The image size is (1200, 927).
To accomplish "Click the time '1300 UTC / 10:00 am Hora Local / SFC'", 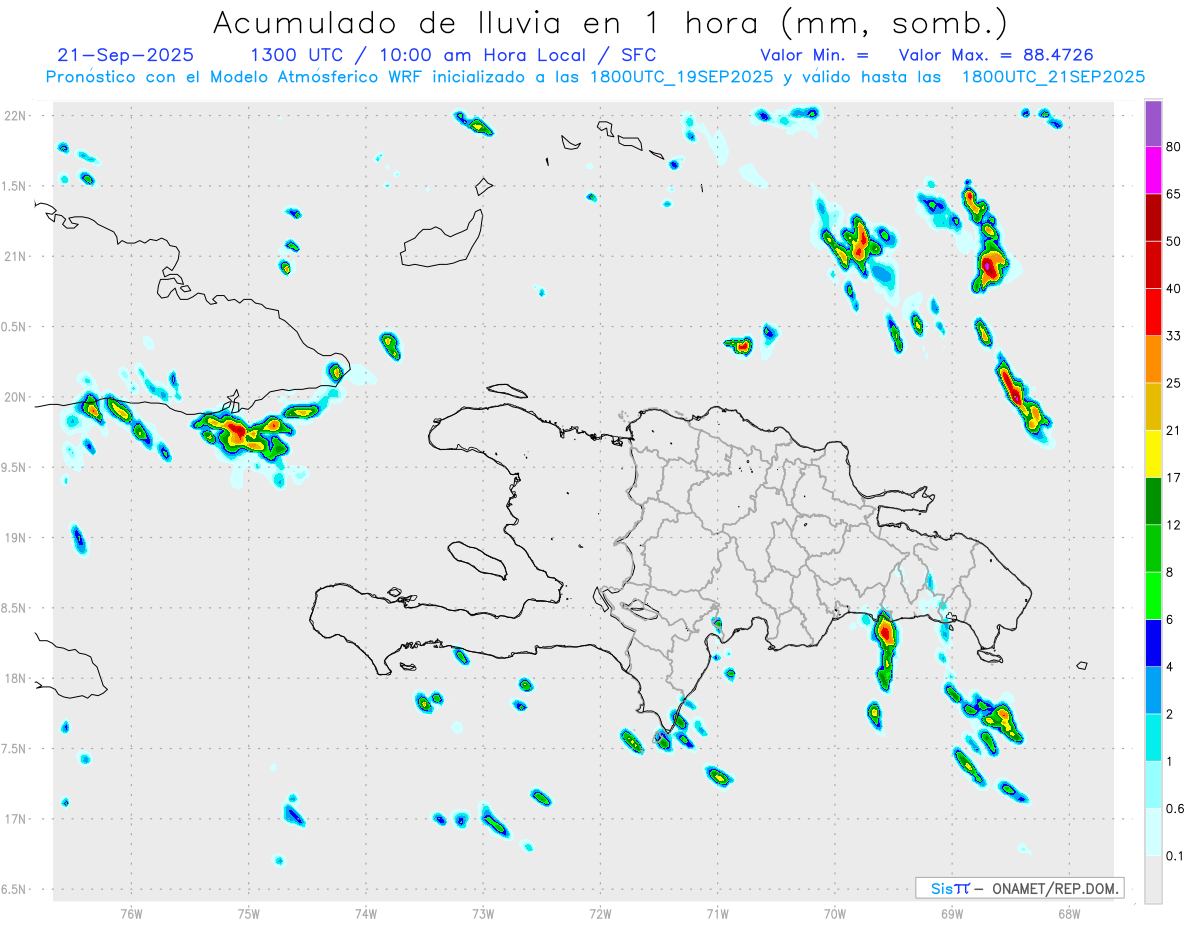I will [x=453, y=55].
